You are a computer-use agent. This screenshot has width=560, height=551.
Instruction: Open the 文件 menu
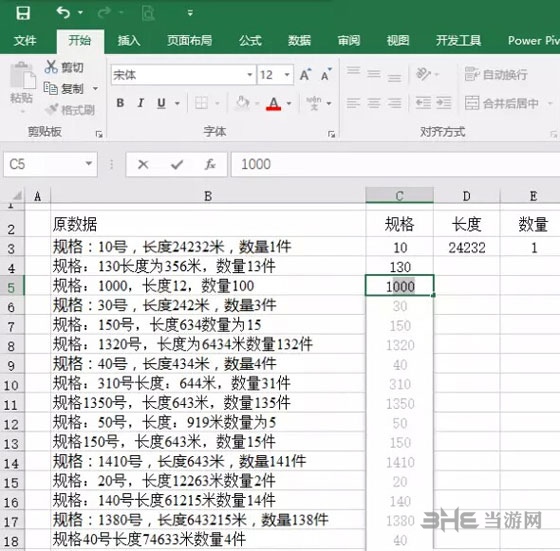click(x=25, y=40)
